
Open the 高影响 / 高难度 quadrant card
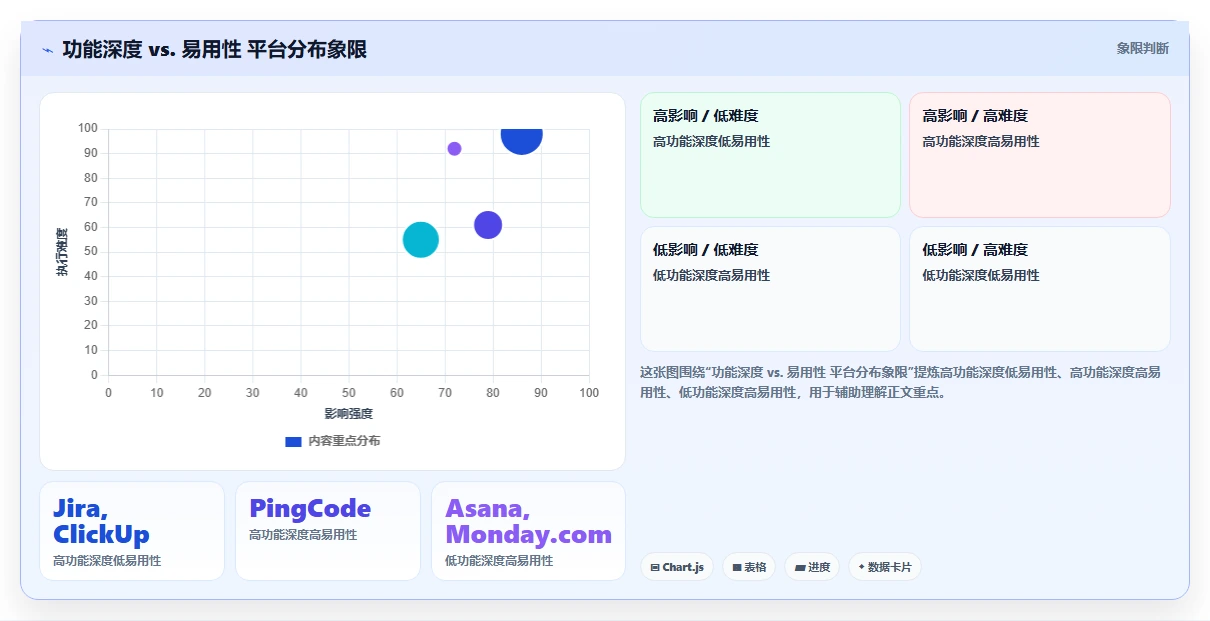[x=1039, y=155]
